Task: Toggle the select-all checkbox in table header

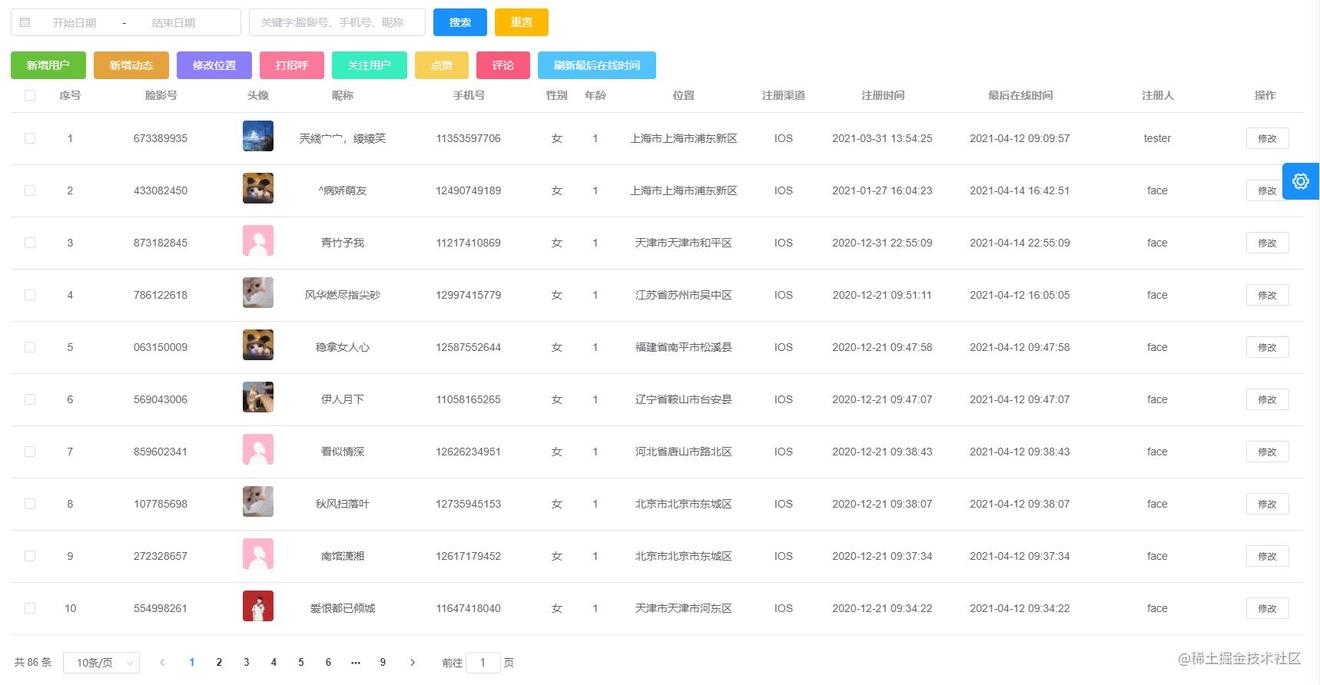Action: click(x=30, y=96)
